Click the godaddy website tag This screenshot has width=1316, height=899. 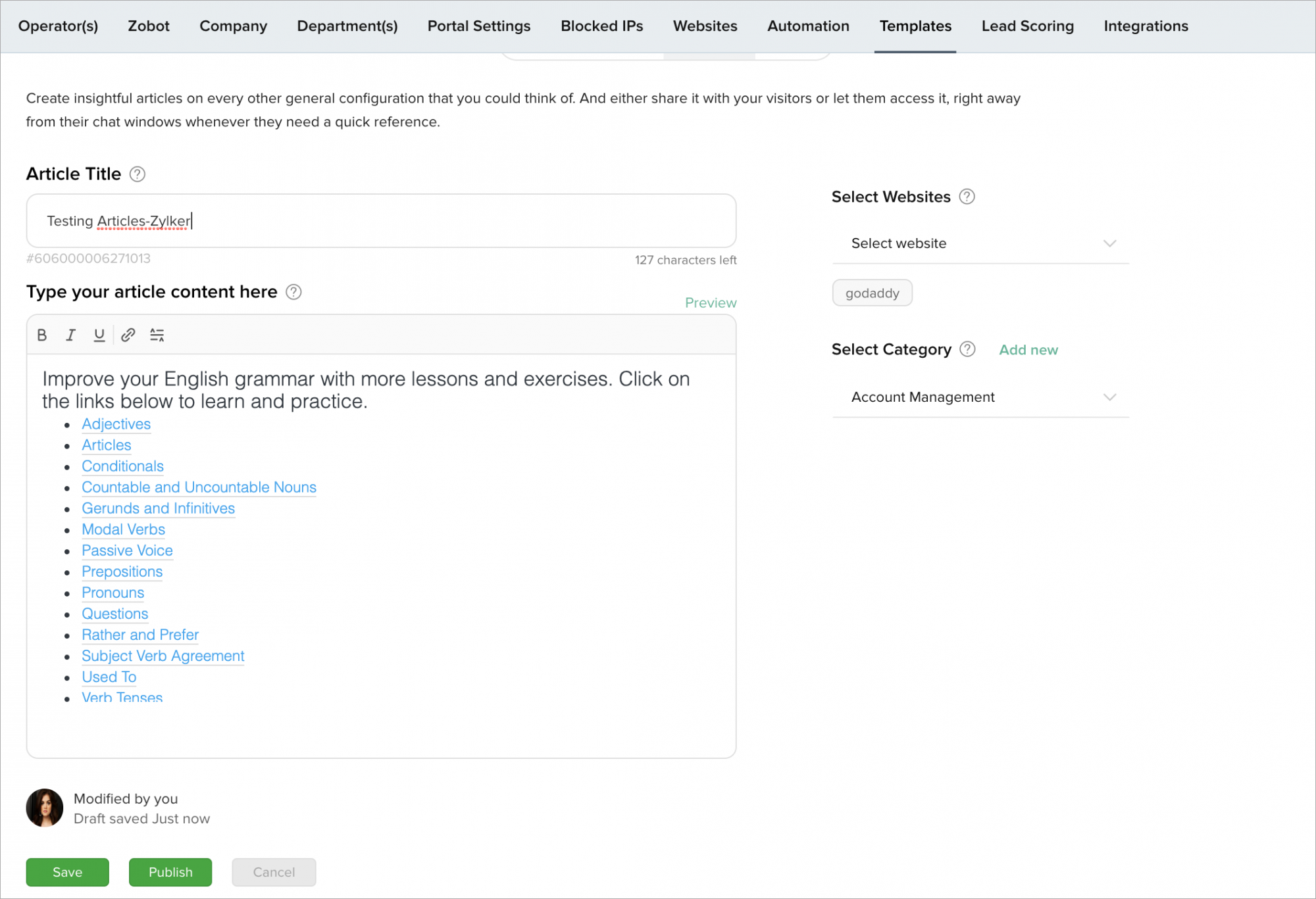point(872,293)
